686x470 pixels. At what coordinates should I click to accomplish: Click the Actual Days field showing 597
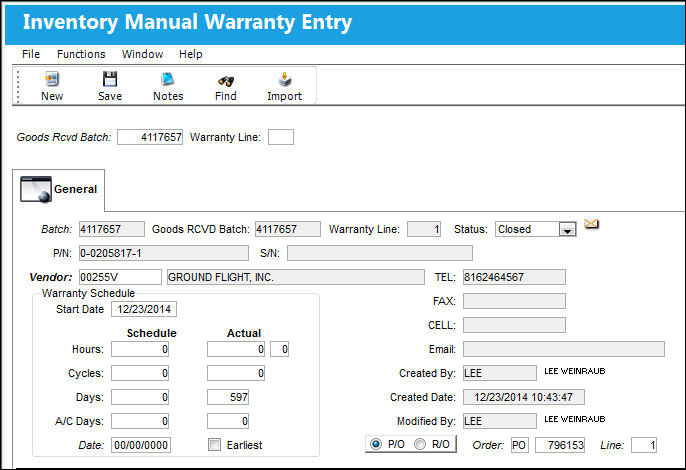pos(228,397)
